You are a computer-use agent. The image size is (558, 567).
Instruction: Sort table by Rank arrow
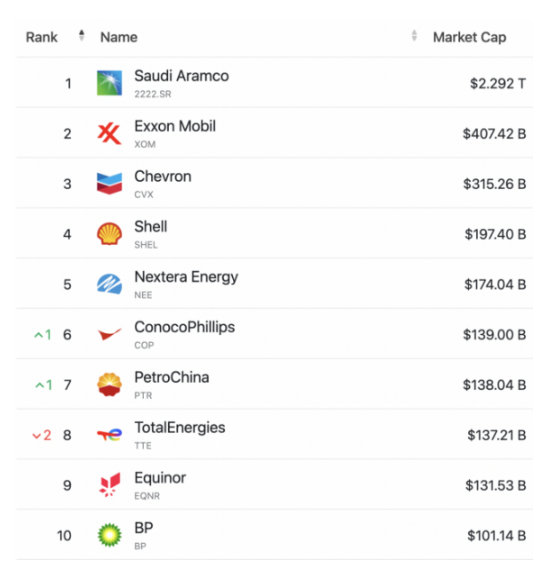tap(82, 35)
